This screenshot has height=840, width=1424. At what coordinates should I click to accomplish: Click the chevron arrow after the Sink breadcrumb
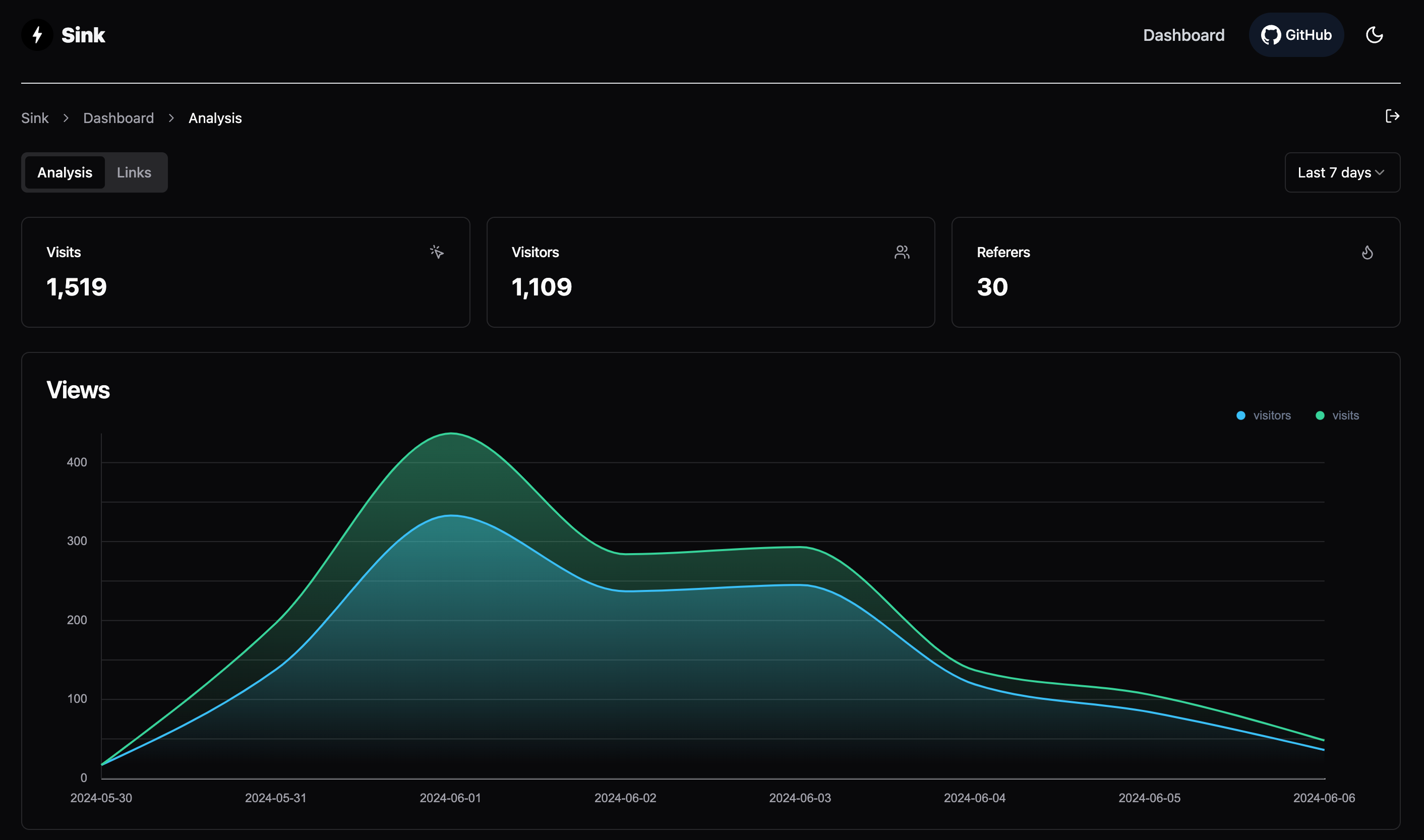tap(66, 118)
